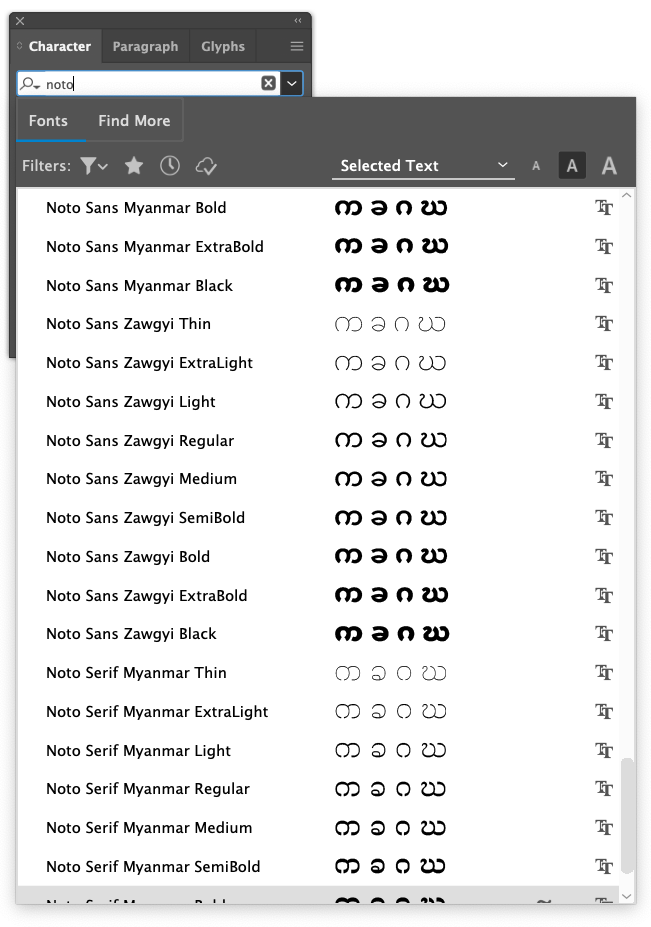The width and height of the screenshot is (651, 927).
Task: Click the scroll up arrow of font list
Action: [x=627, y=195]
